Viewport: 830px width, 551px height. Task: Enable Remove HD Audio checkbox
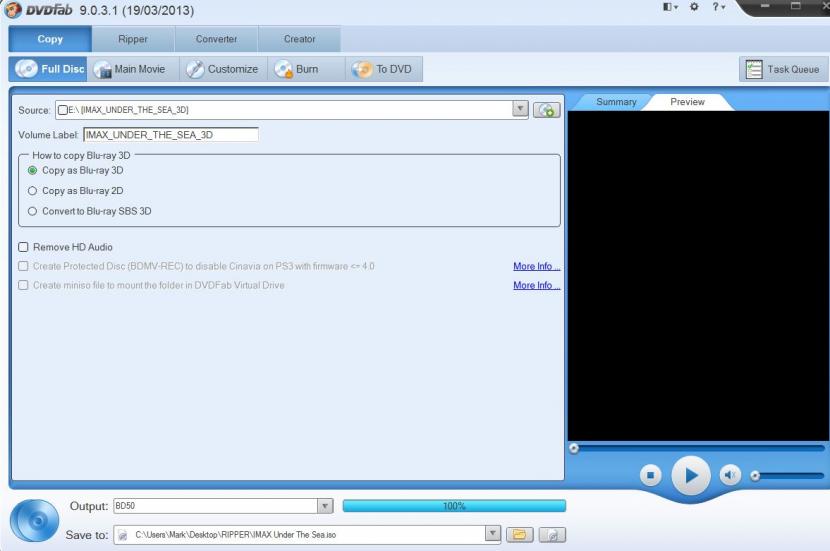click(x=23, y=247)
